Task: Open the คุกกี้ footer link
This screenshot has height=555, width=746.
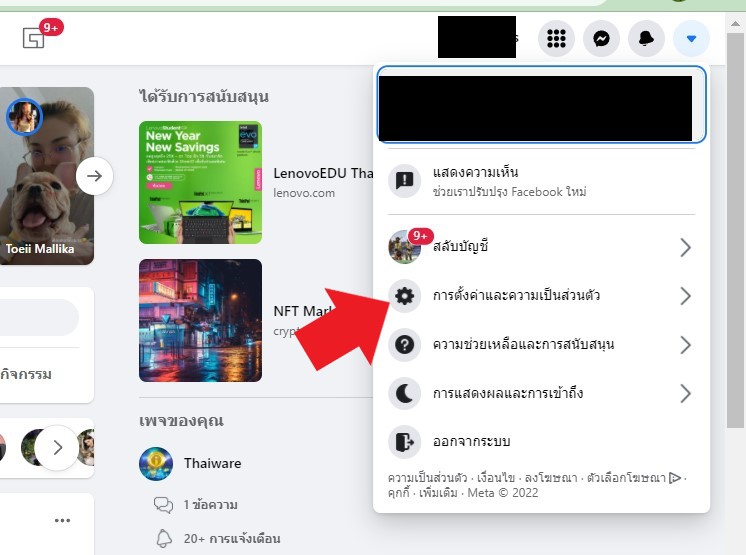Action: click(x=398, y=493)
